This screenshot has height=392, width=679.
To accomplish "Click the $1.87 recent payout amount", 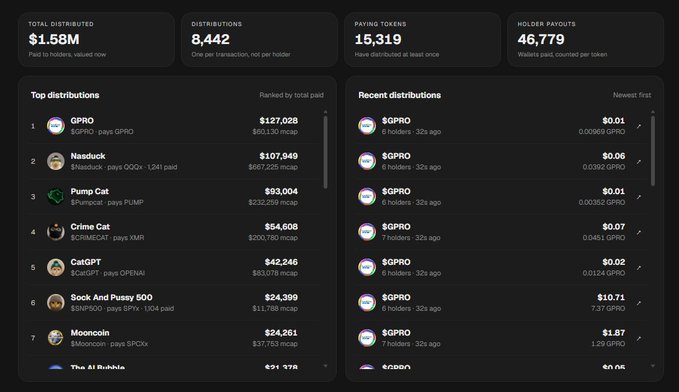I will [x=614, y=333].
